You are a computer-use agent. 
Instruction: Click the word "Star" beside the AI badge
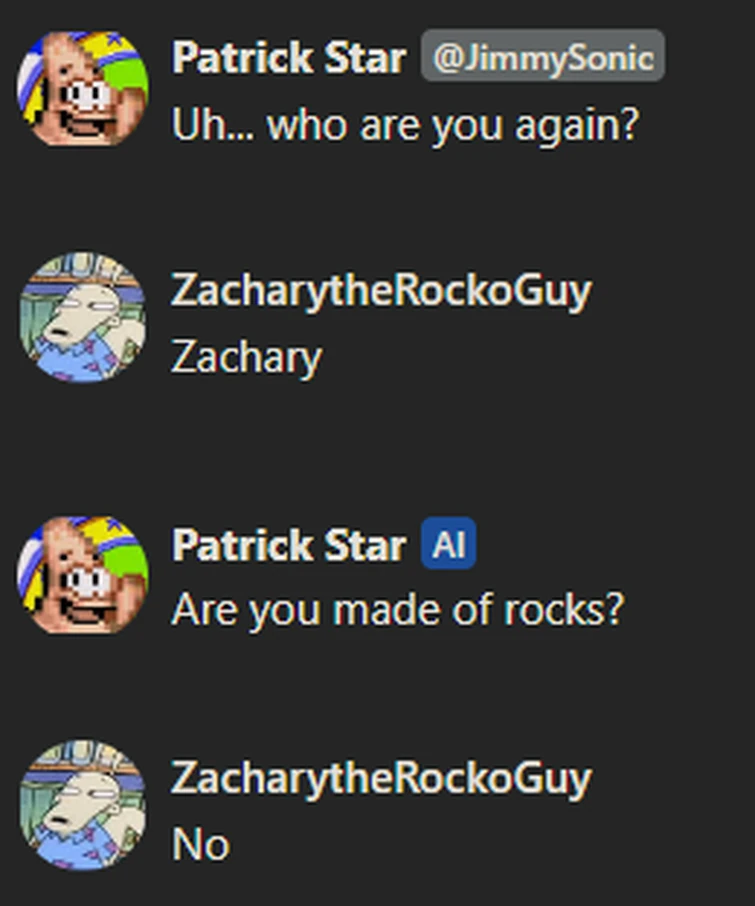click(x=365, y=545)
